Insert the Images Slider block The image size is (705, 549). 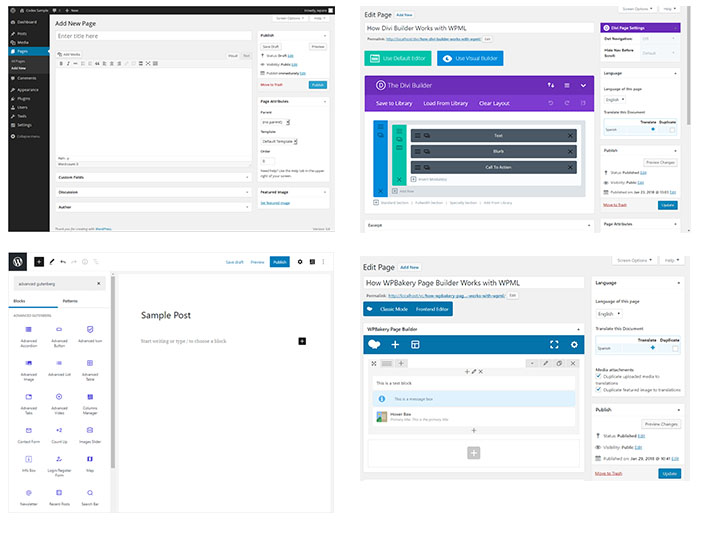90,435
